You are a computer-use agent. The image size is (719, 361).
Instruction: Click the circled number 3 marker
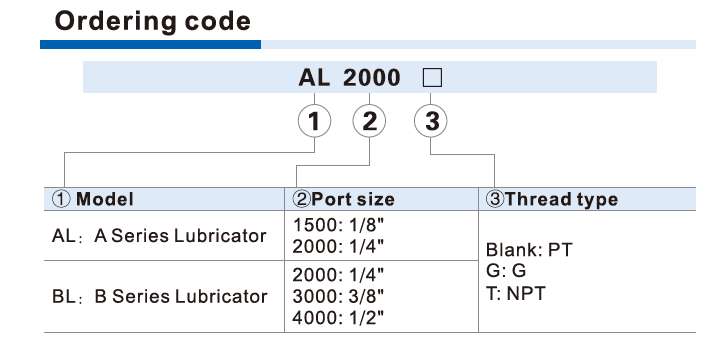click(x=431, y=121)
